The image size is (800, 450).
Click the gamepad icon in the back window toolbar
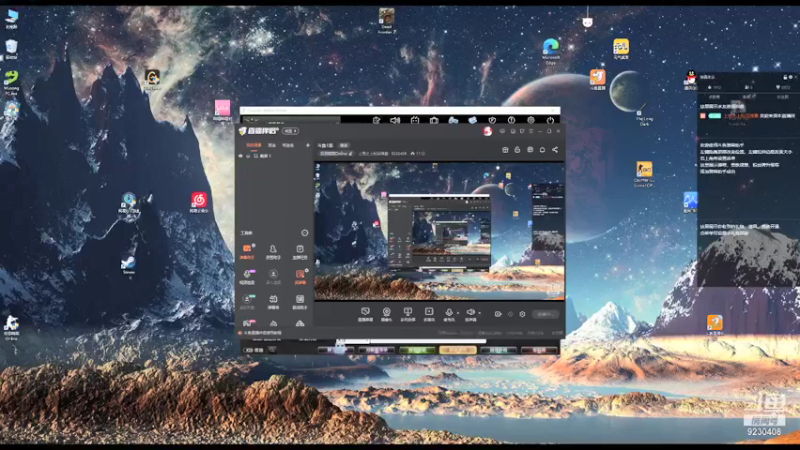click(x=453, y=120)
